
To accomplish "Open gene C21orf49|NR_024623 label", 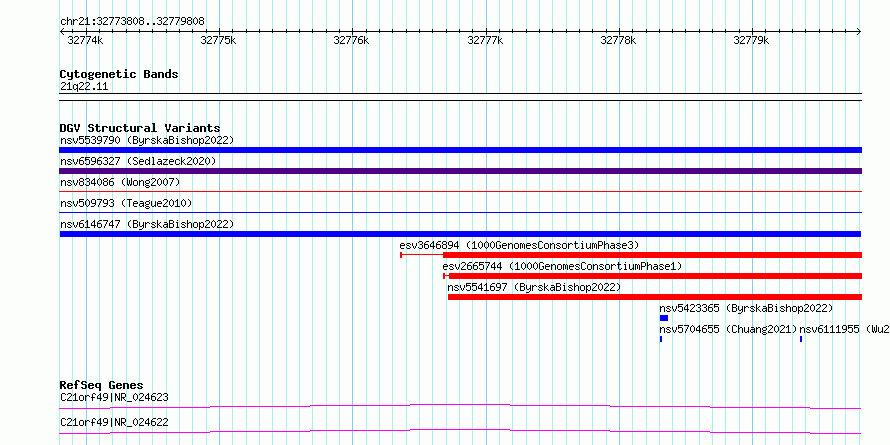I will pyautogui.click(x=114, y=397).
